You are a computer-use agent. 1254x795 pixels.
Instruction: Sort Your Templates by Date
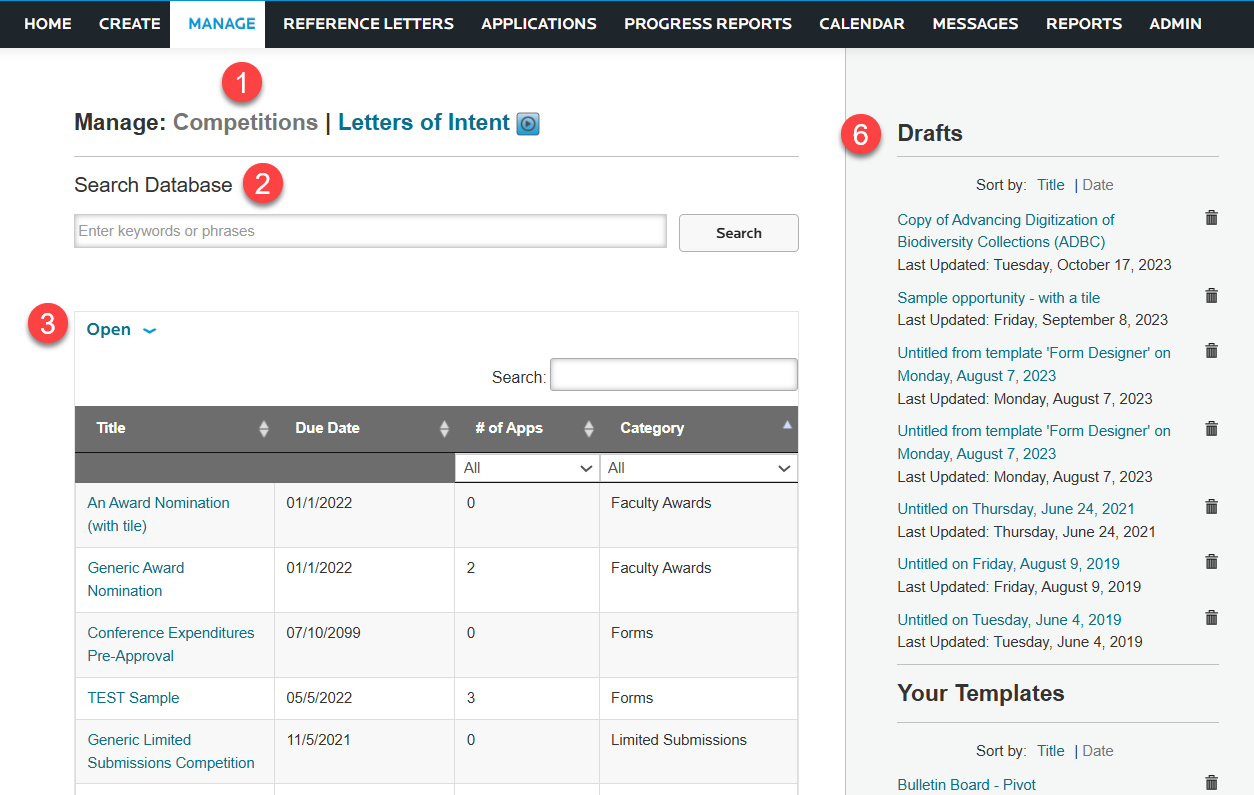[x=1098, y=751]
